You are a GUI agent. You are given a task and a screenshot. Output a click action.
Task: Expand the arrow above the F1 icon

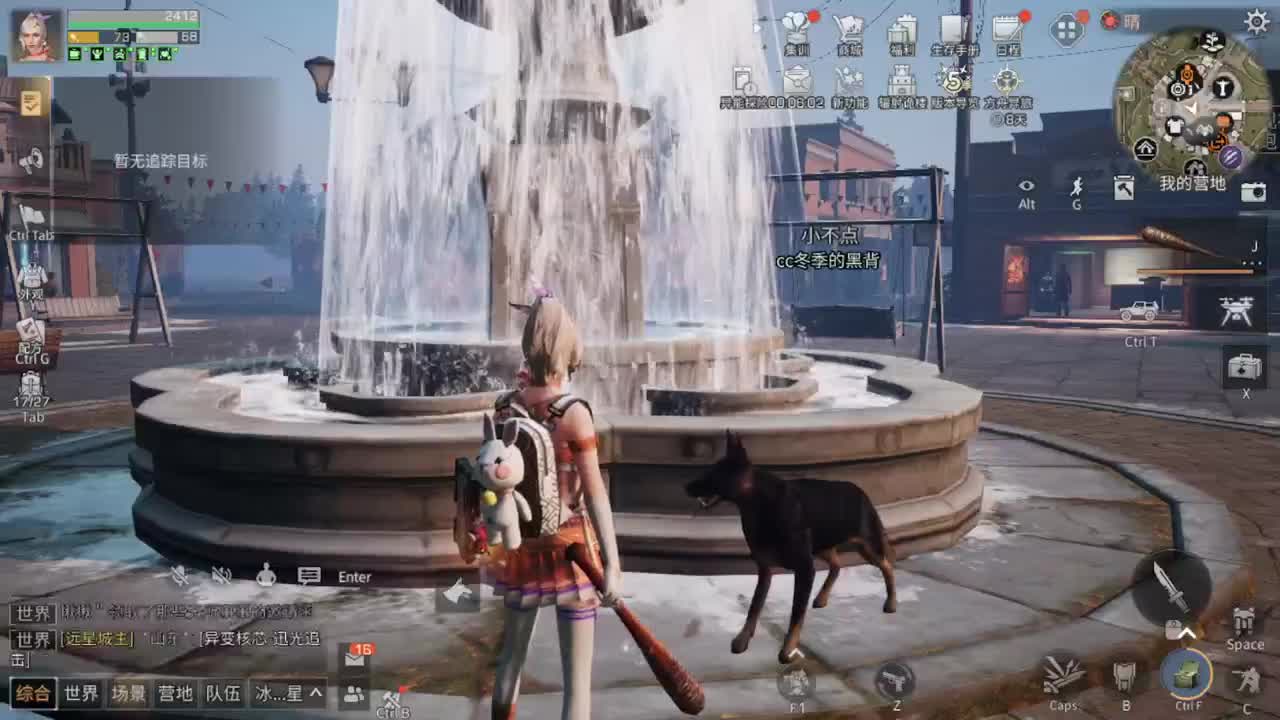[797, 653]
